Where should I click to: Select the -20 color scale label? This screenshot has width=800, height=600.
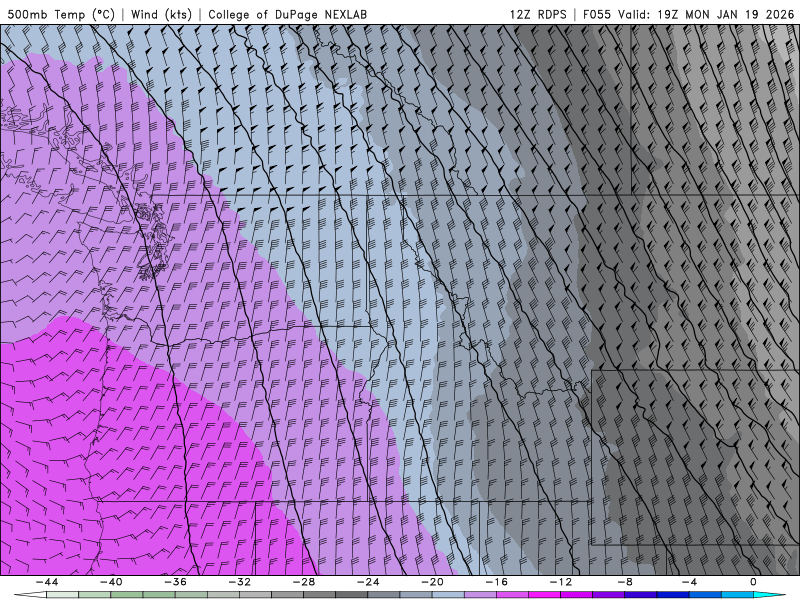[432, 582]
